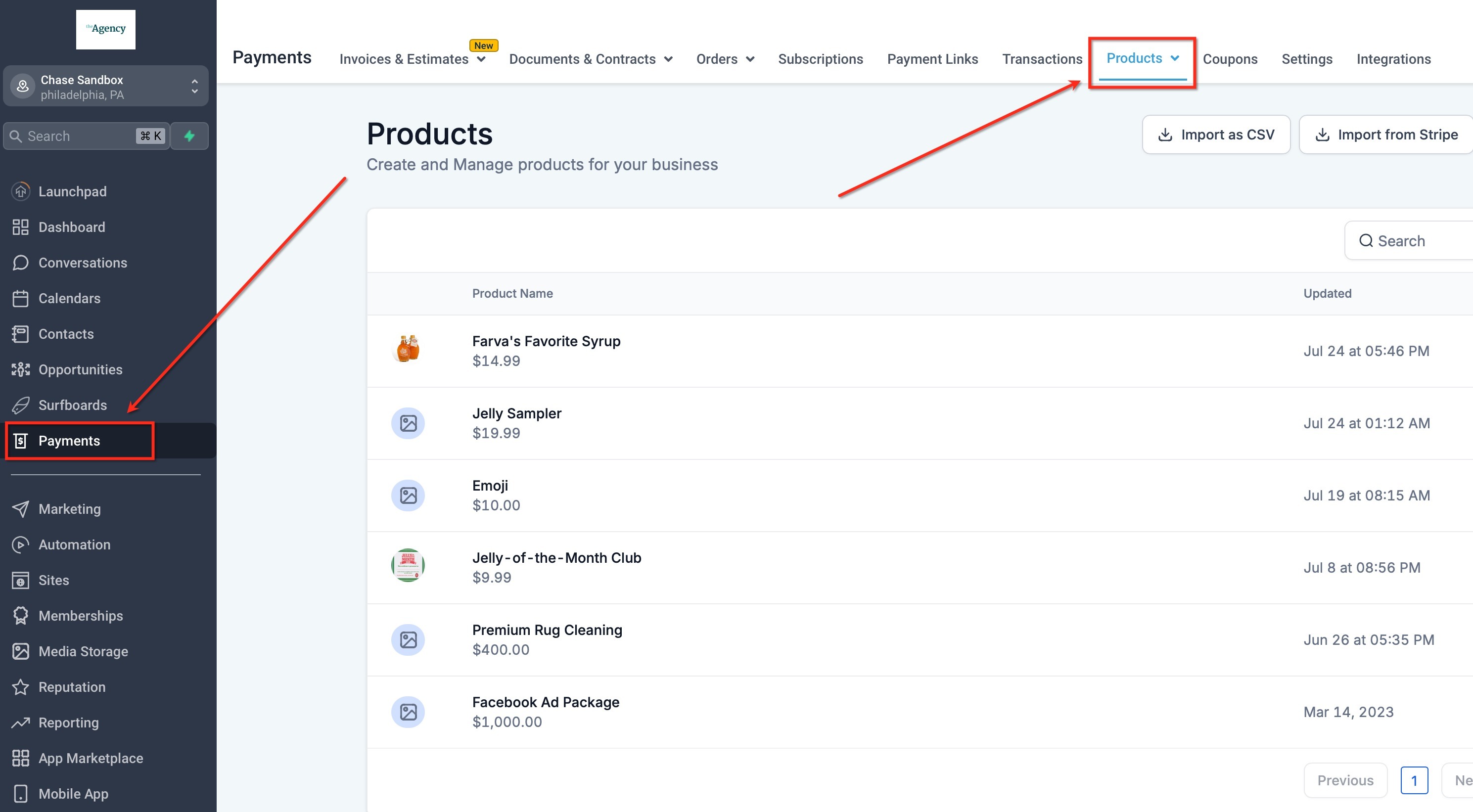
Task: Click the green lightning quick-actions button
Action: pos(189,136)
